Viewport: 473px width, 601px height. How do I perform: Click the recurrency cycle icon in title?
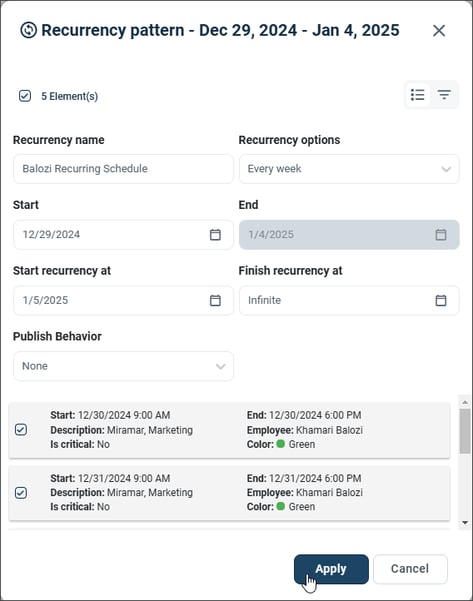click(28, 30)
